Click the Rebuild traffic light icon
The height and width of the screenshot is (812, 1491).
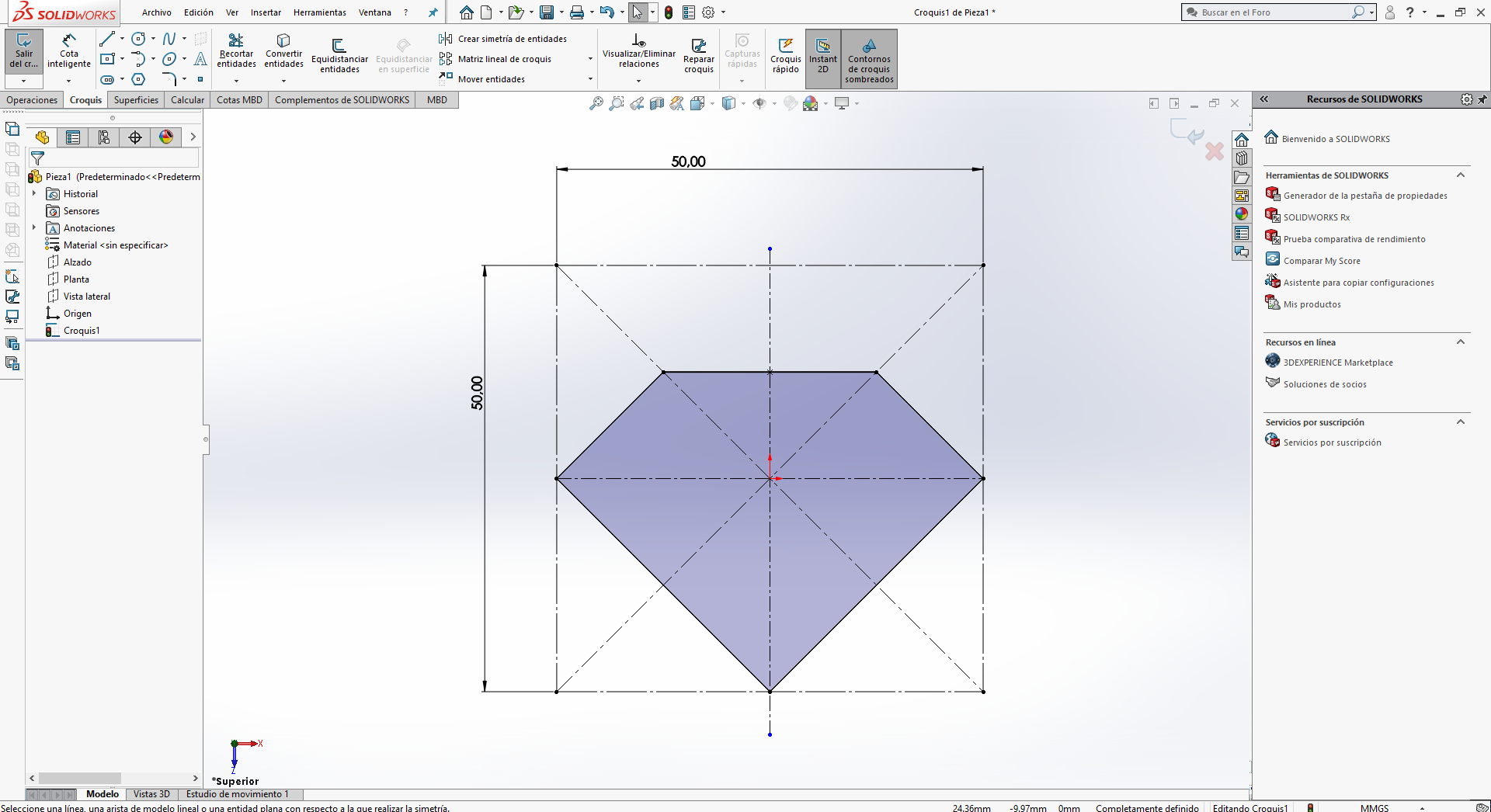tap(669, 12)
